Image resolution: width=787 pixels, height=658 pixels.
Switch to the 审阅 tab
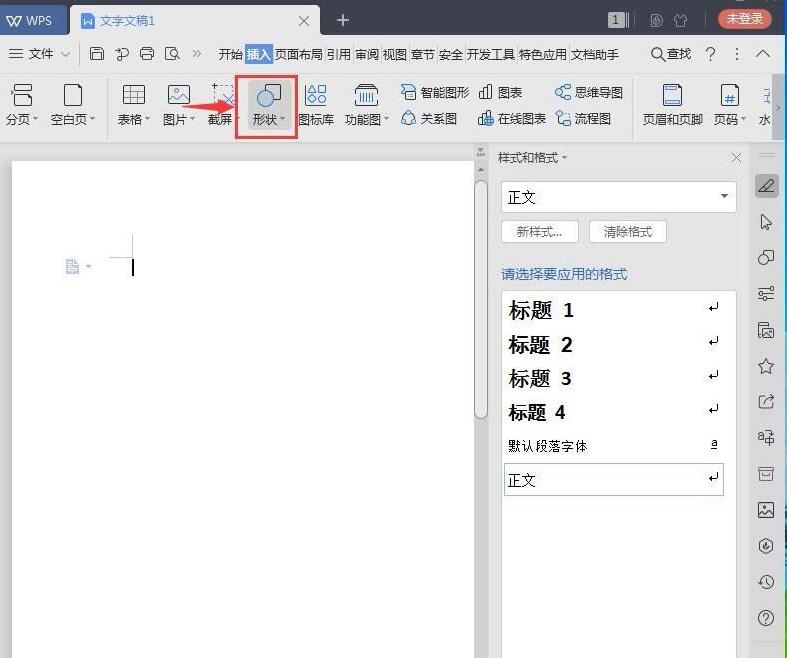click(x=367, y=54)
